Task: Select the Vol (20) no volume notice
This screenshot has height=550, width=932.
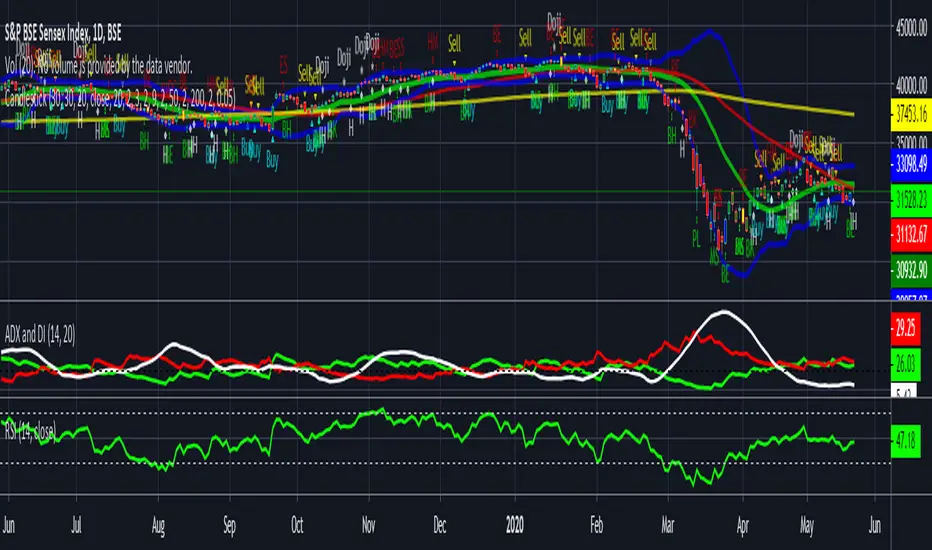Action: pyautogui.click(x=98, y=66)
